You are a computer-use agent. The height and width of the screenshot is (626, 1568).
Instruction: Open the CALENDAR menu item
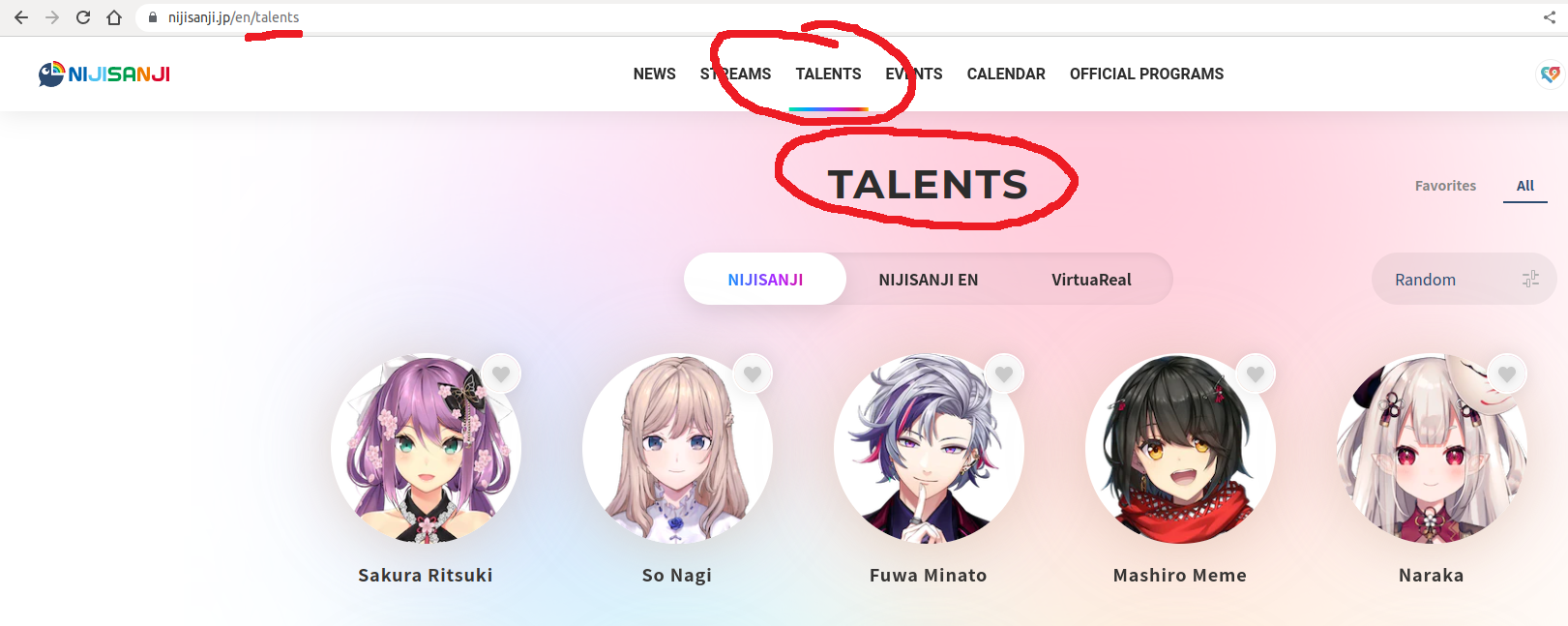tap(1006, 74)
